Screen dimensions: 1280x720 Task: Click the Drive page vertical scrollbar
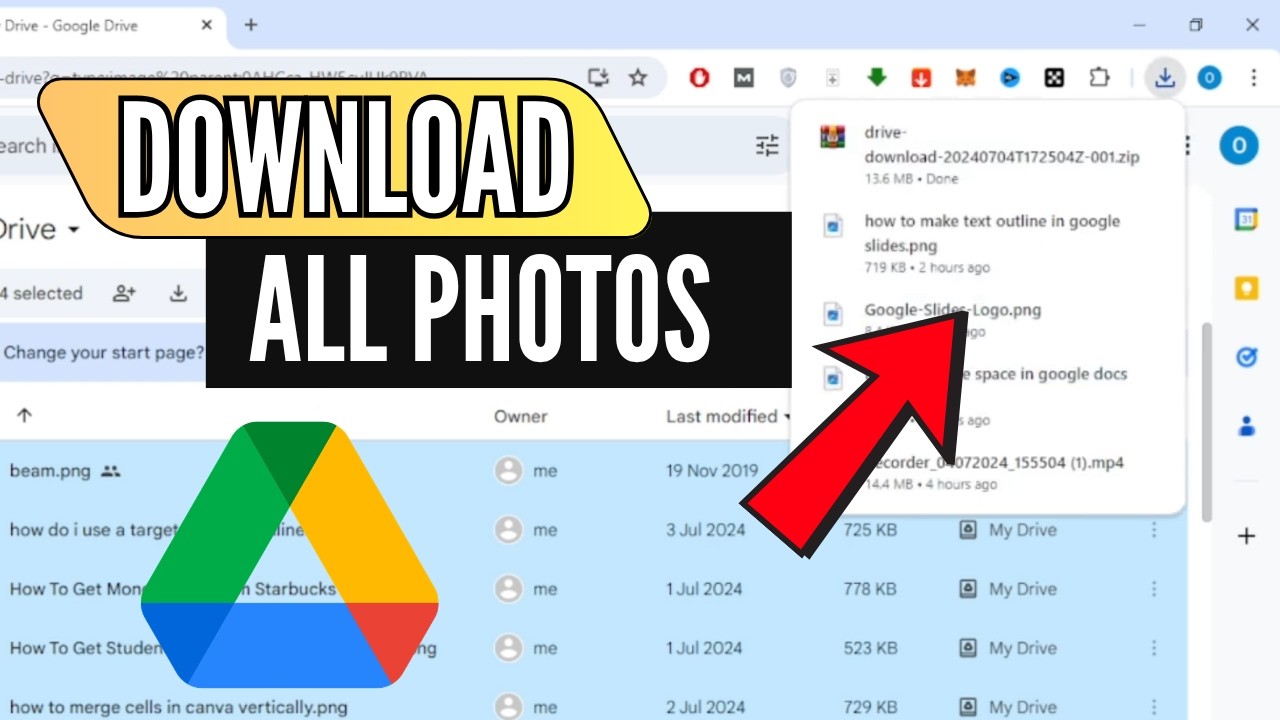(x=1208, y=420)
